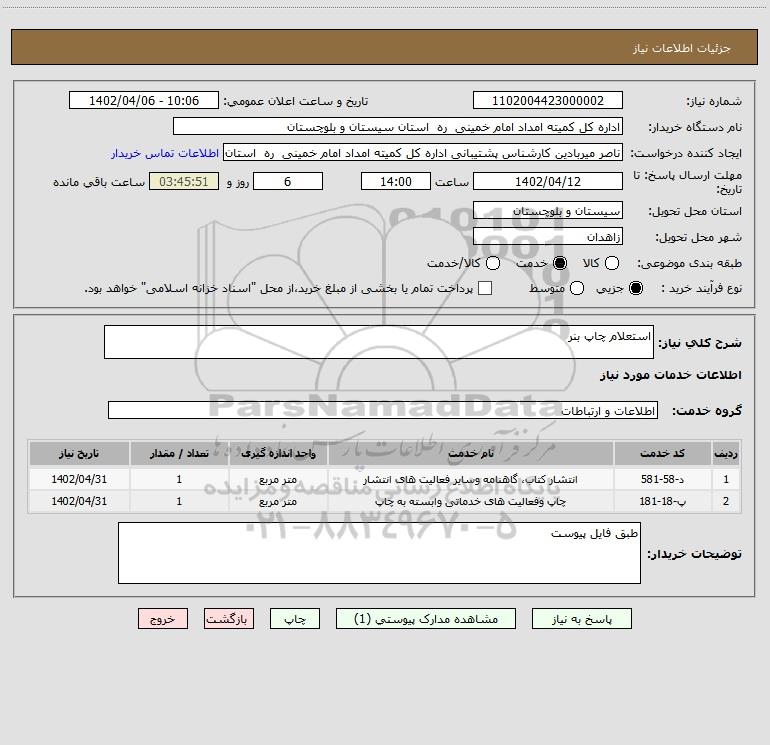
Task: Click the service group field اطلاعات و ارتباطات
Action: pyautogui.click(x=383, y=411)
